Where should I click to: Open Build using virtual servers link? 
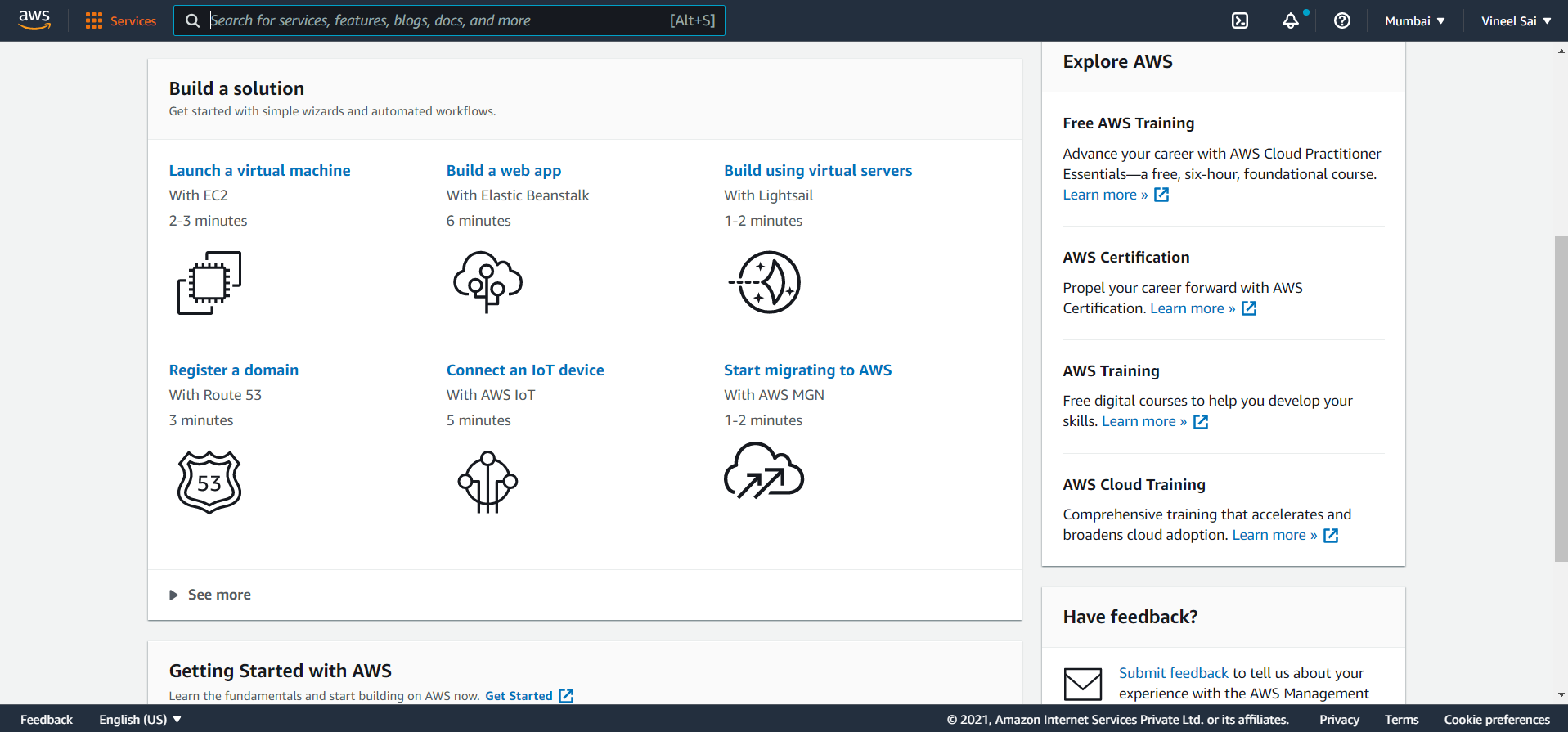pyautogui.click(x=818, y=170)
